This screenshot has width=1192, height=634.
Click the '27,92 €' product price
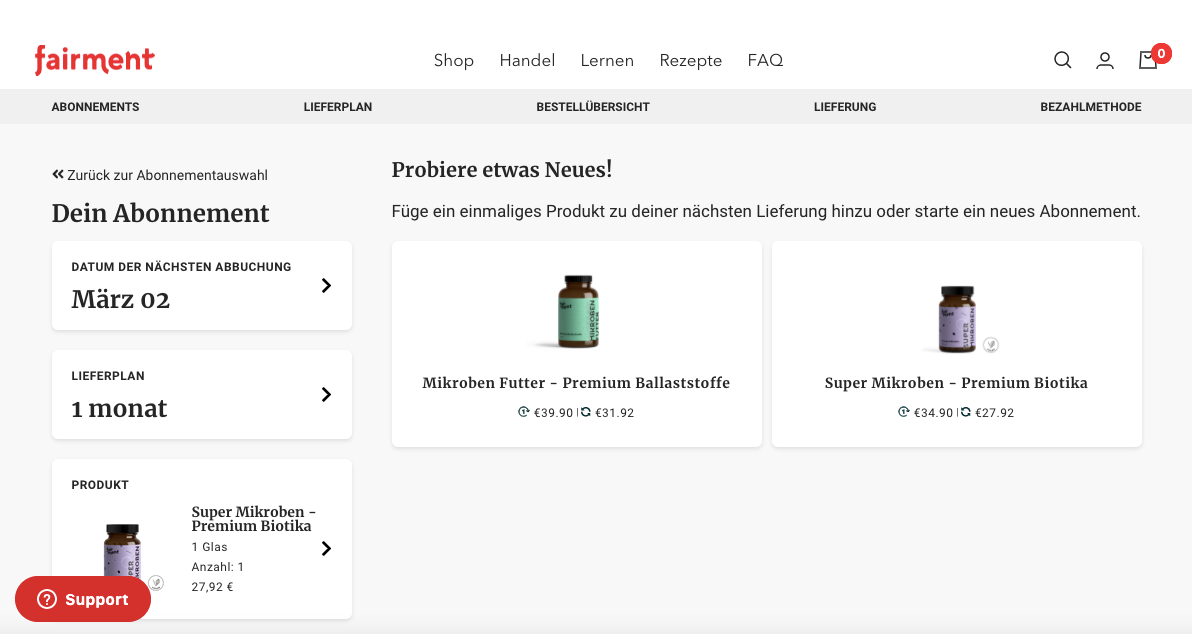tap(212, 587)
